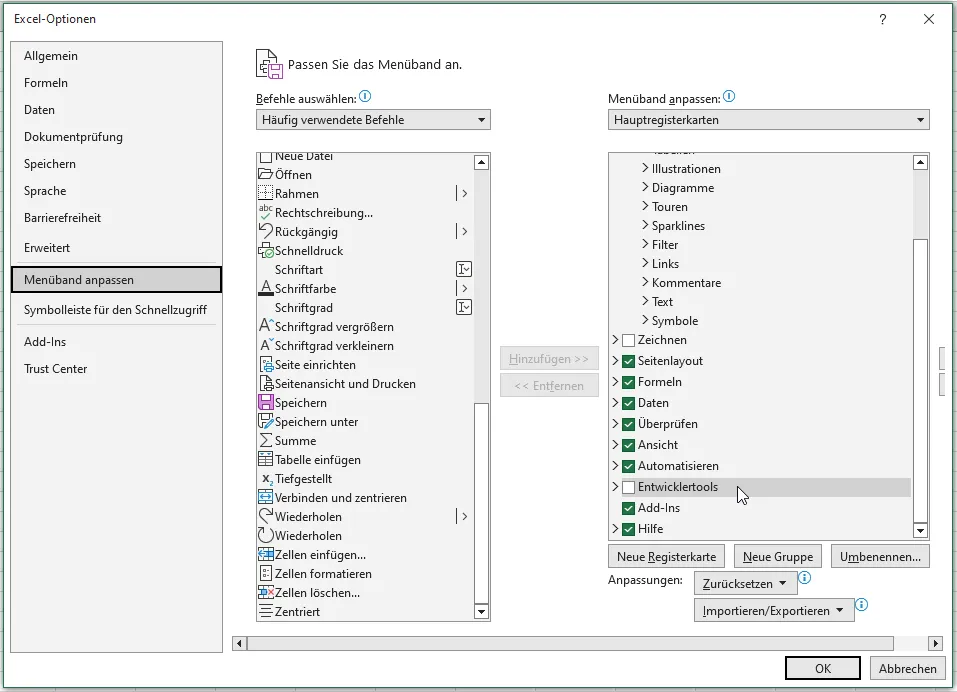Click the Schriftfarbe letter A icon

266,289
